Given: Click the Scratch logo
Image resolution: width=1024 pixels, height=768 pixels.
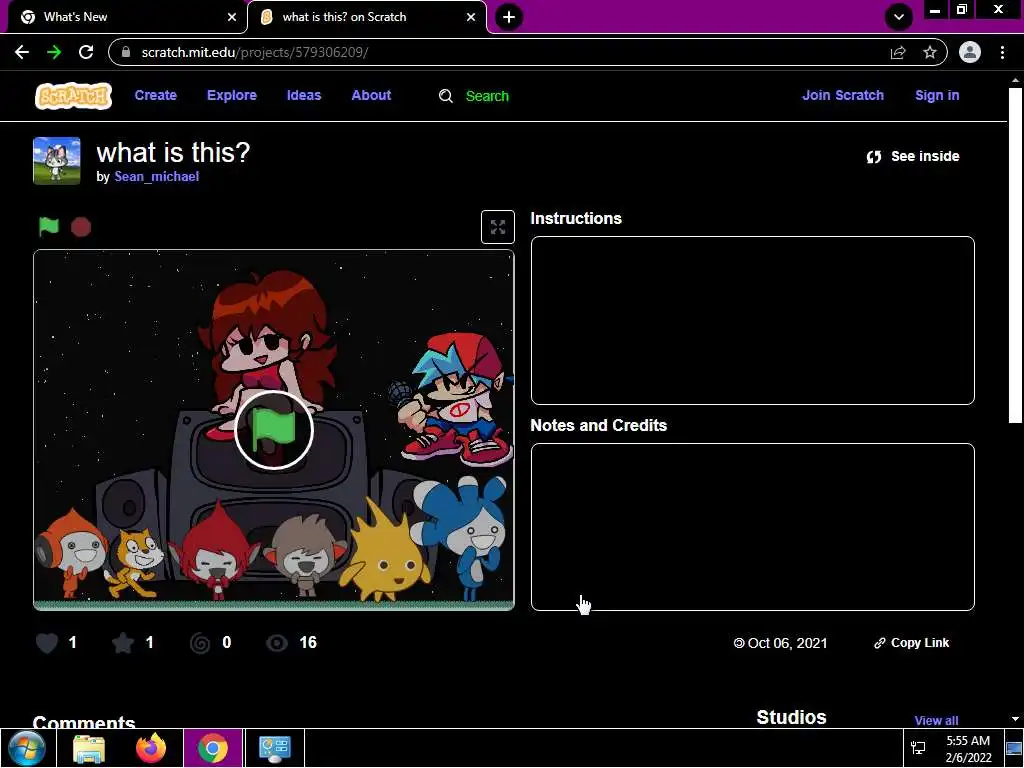Looking at the screenshot, I should (x=73, y=96).
